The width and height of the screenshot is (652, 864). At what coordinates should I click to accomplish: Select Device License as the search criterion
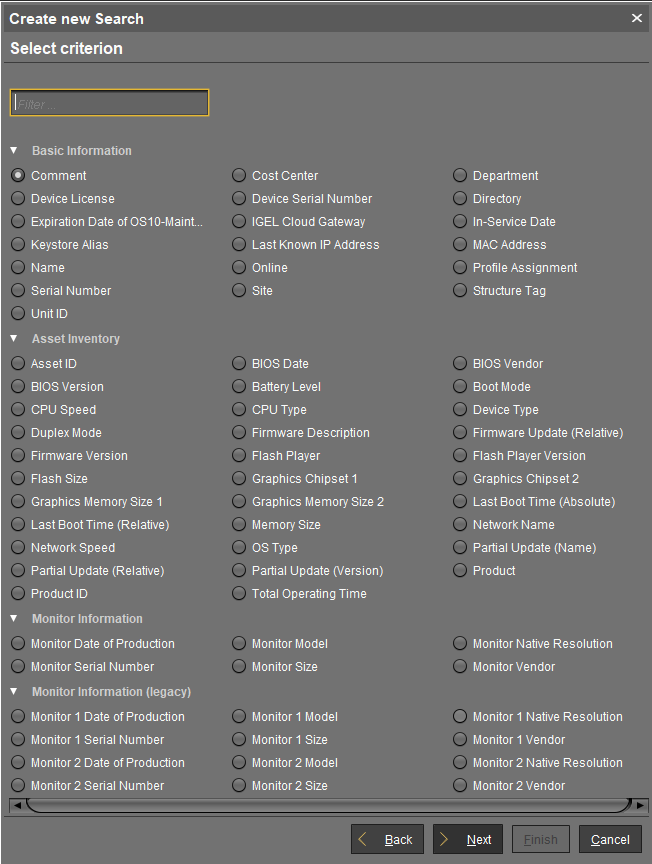[18, 198]
